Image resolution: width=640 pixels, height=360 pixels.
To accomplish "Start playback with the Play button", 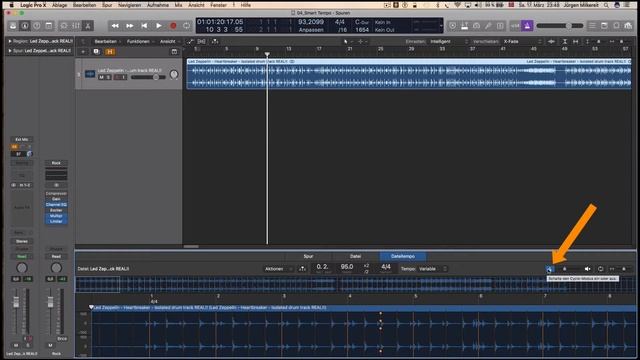I will tap(159, 26).
